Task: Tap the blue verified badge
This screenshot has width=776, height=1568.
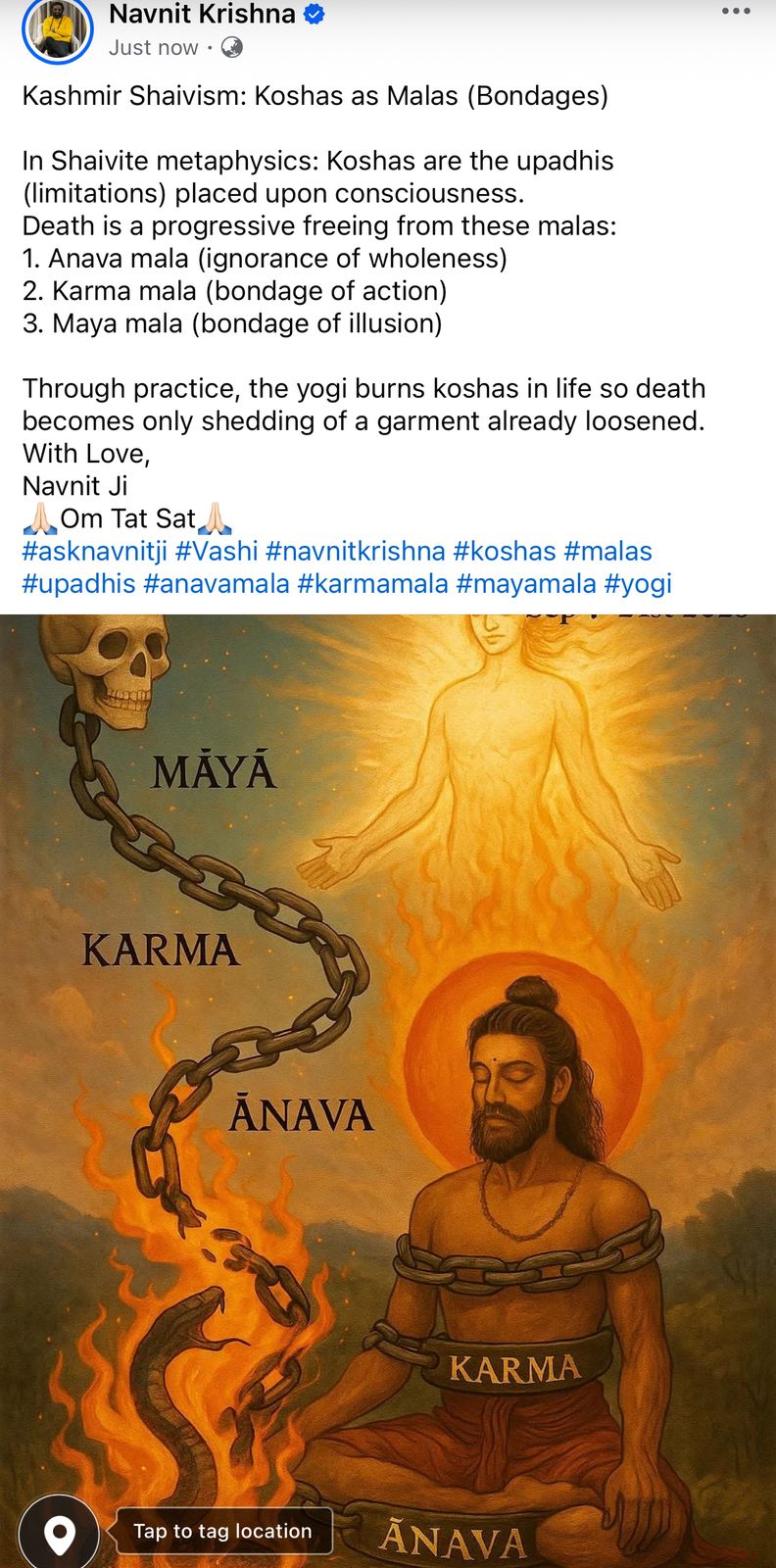Action: pyautogui.click(x=314, y=14)
